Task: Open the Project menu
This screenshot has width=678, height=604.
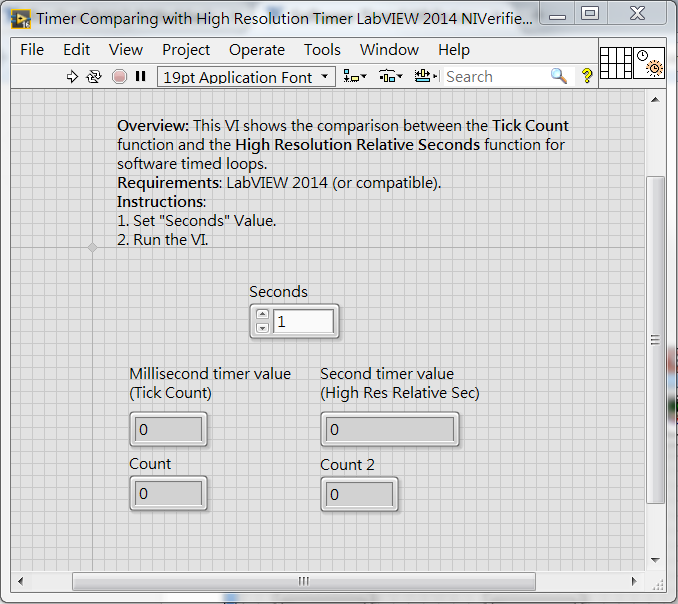Action: [186, 50]
